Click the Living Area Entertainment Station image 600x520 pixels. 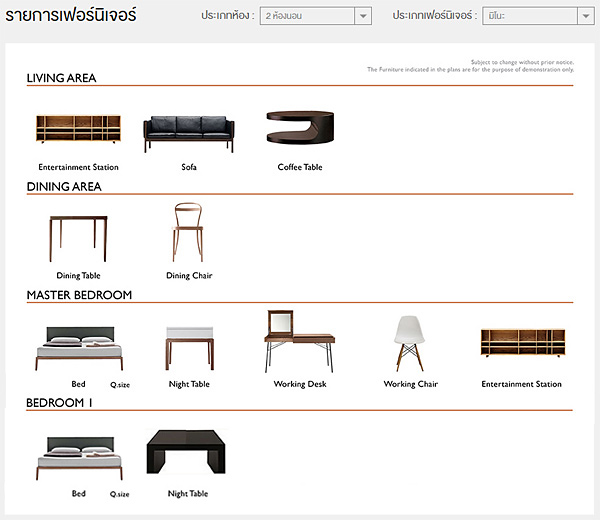(x=78, y=130)
